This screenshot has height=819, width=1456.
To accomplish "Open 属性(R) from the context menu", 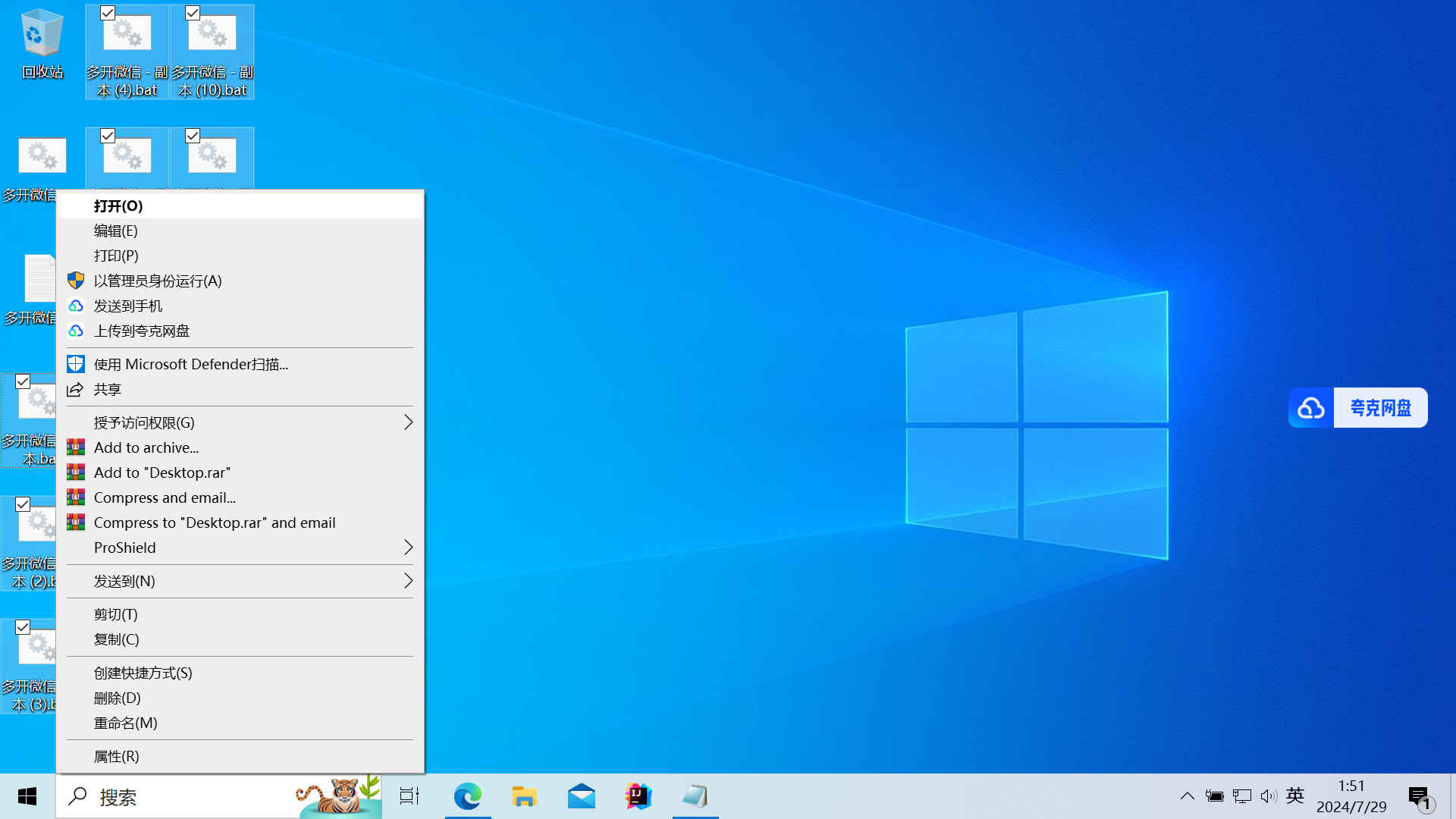I will 240,756.
